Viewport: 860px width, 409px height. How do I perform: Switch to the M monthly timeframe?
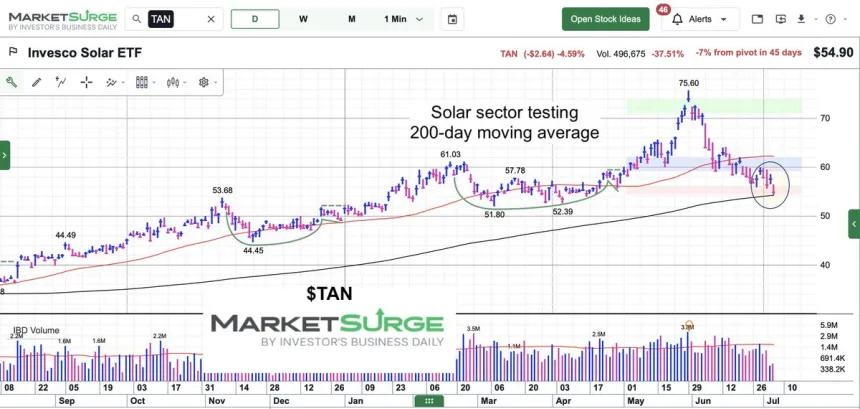pos(352,19)
